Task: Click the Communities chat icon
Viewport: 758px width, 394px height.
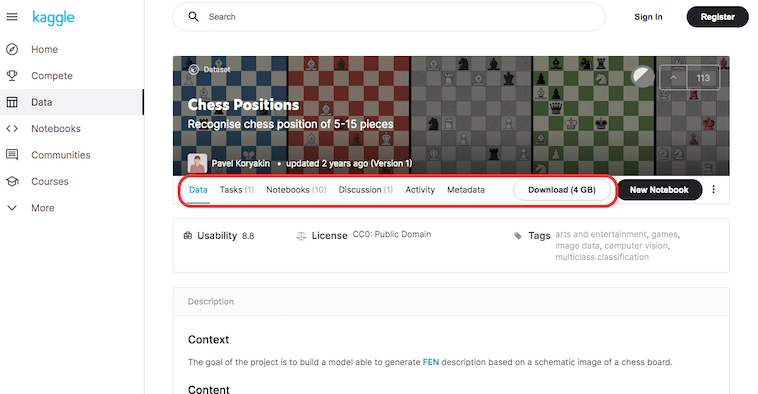Action: [x=12, y=155]
